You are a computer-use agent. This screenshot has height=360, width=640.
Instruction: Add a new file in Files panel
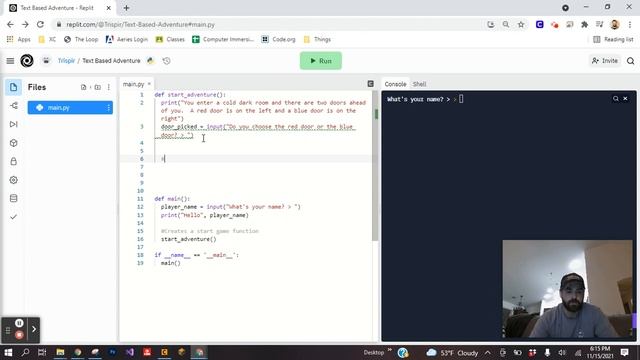point(84,87)
